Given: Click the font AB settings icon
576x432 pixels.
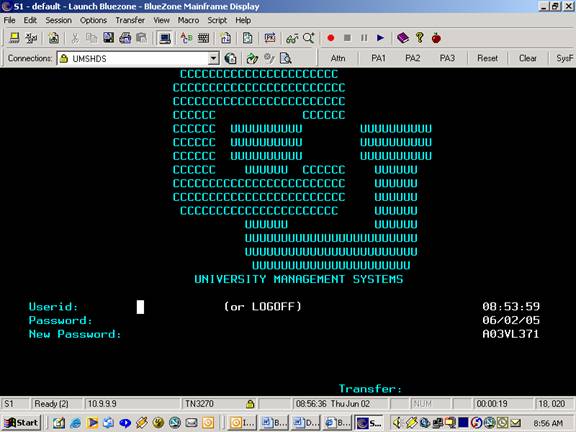Looking at the screenshot, I should [x=186, y=38].
